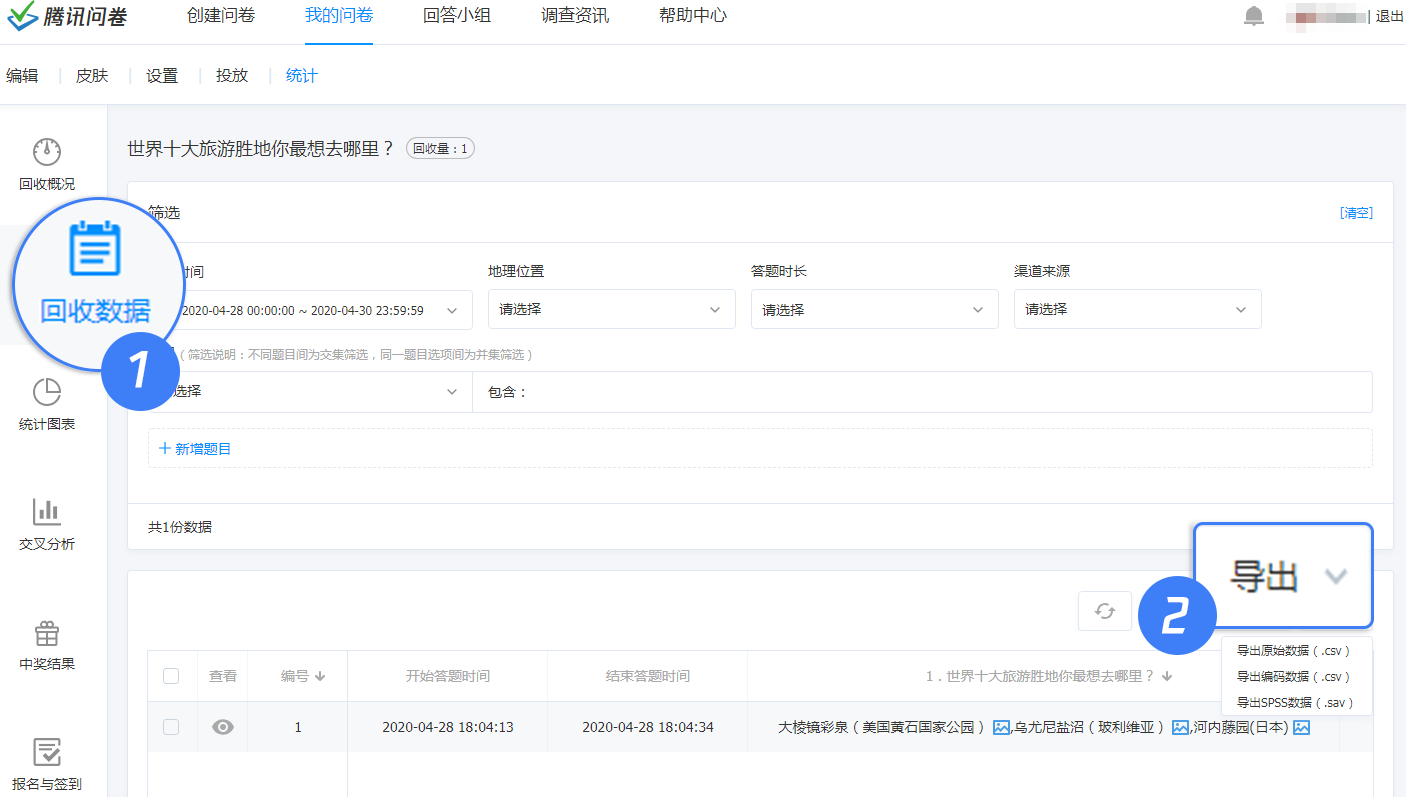The width and height of the screenshot is (1406, 797).
Task: Expand the 地理位置 dropdown
Action: (611, 310)
